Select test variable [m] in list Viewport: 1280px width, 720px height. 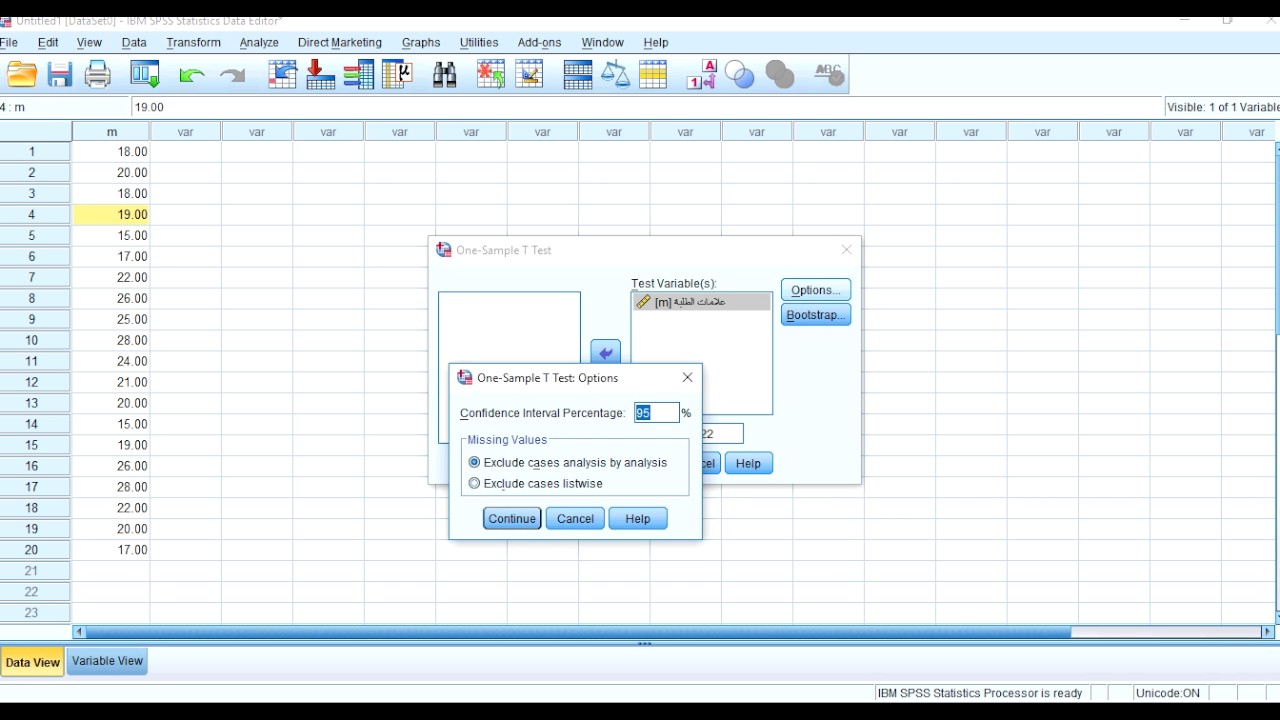click(x=701, y=301)
